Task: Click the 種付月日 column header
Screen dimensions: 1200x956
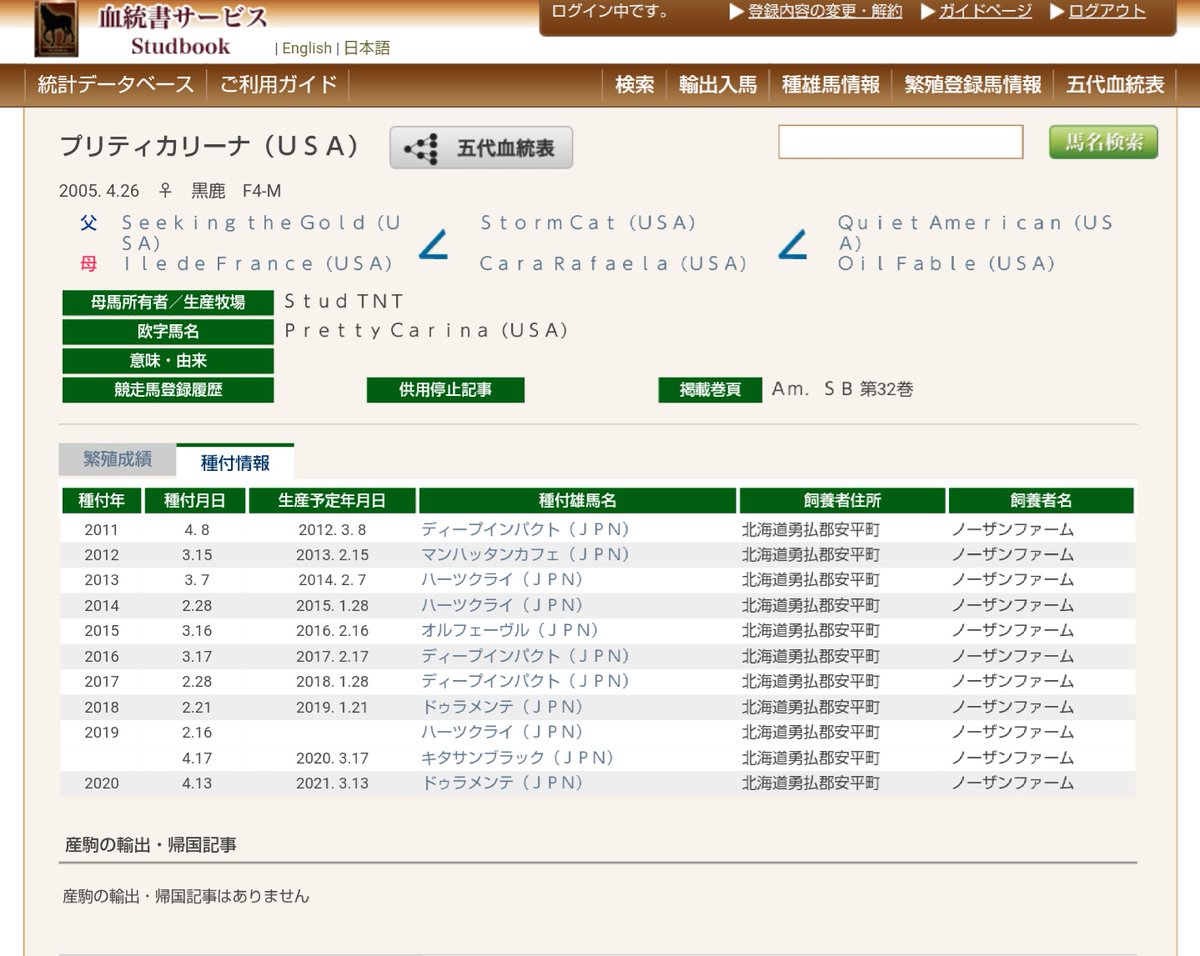Action: (194, 500)
